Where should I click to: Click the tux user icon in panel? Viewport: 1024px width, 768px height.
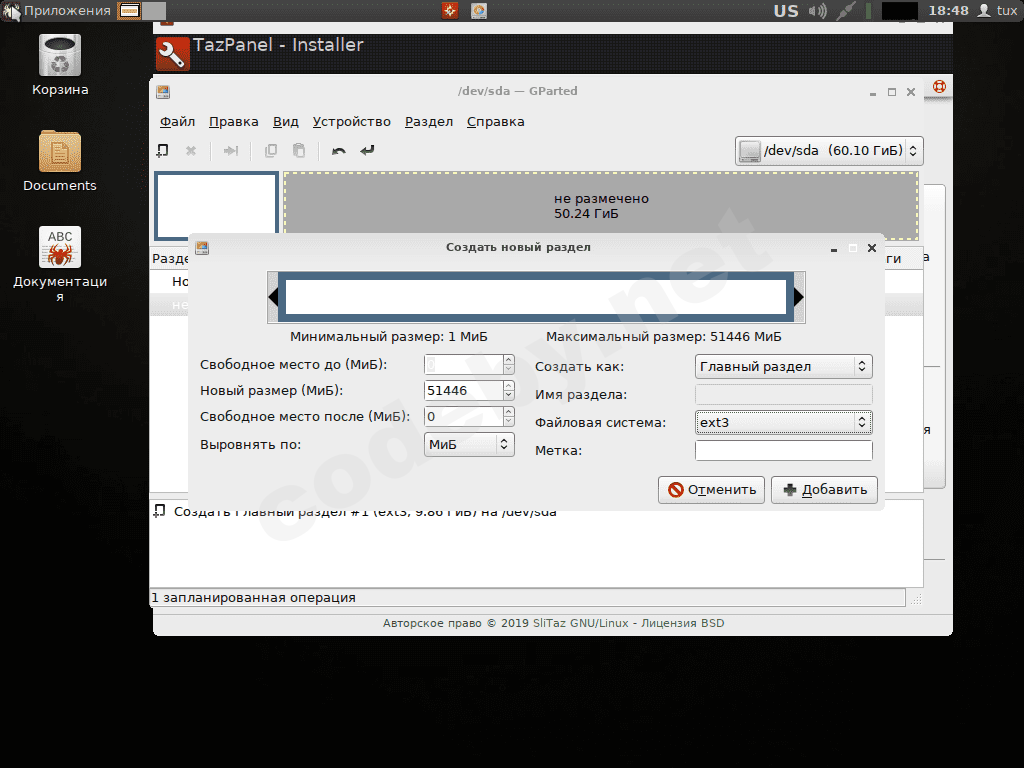coord(984,11)
